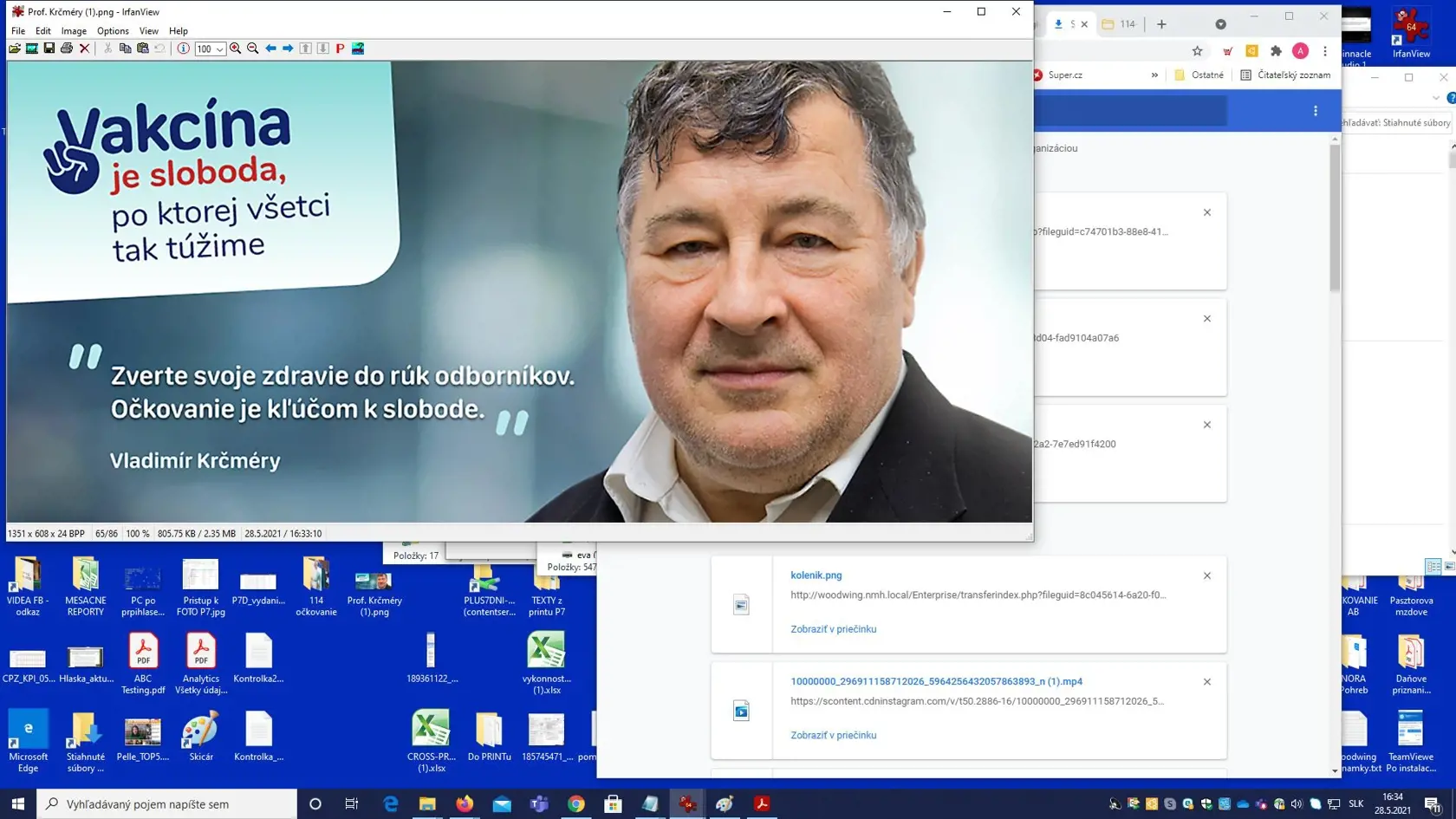1456x819 pixels.
Task: Open Chrome downloads three-dot menu in blue header
Action: 1316,111
